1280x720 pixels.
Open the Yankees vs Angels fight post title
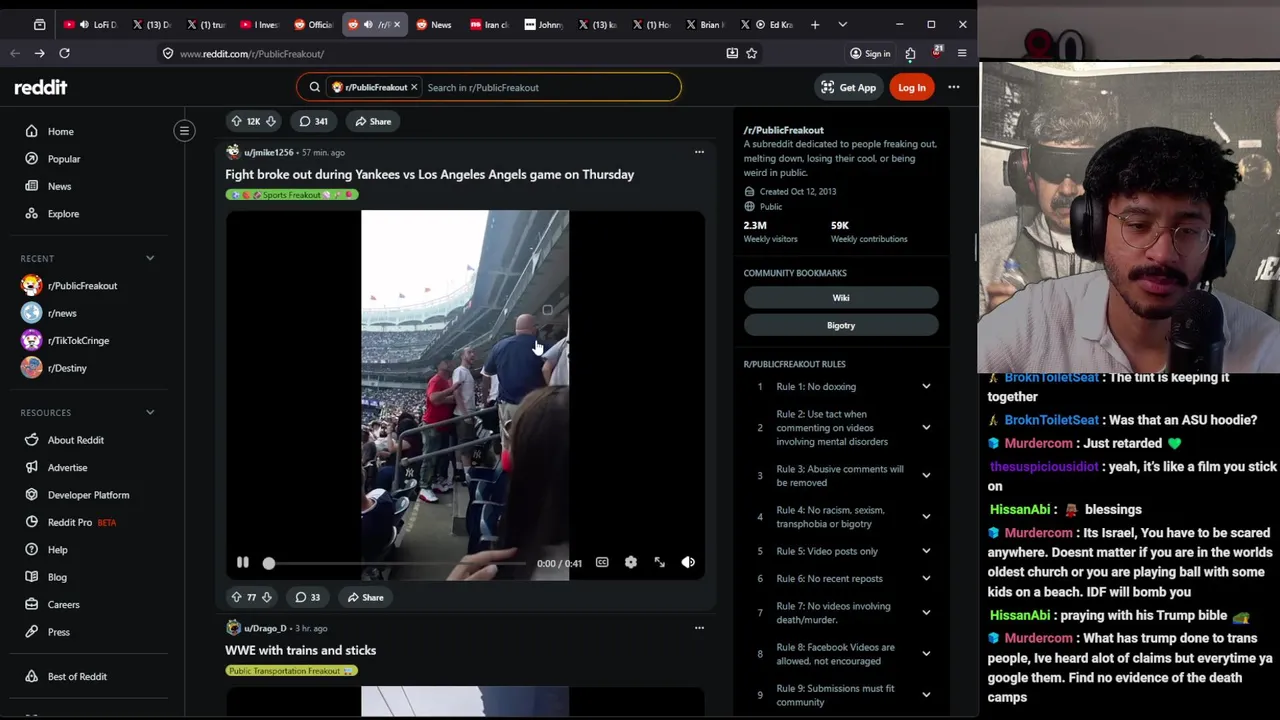pyautogui.click(x=429, y=174)
